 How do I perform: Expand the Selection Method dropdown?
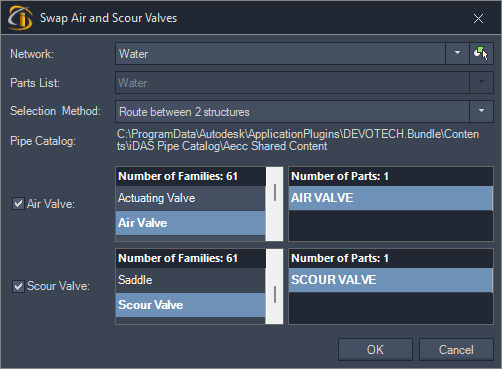481,111
